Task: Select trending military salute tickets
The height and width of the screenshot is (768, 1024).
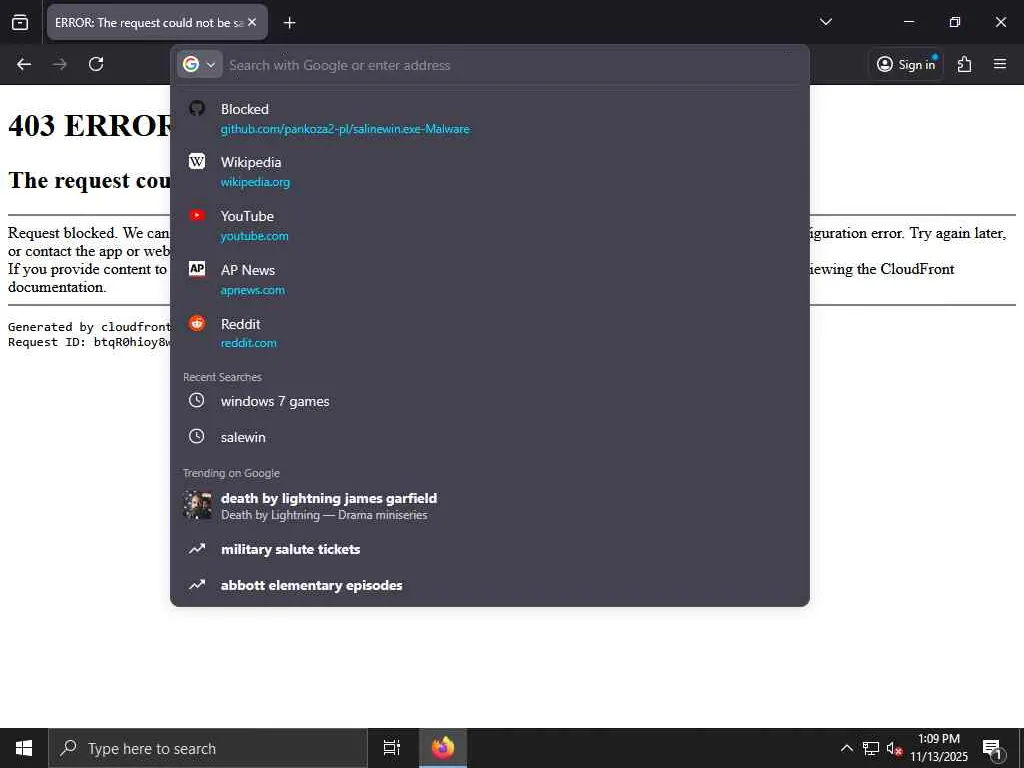Action: pos(490,549)
